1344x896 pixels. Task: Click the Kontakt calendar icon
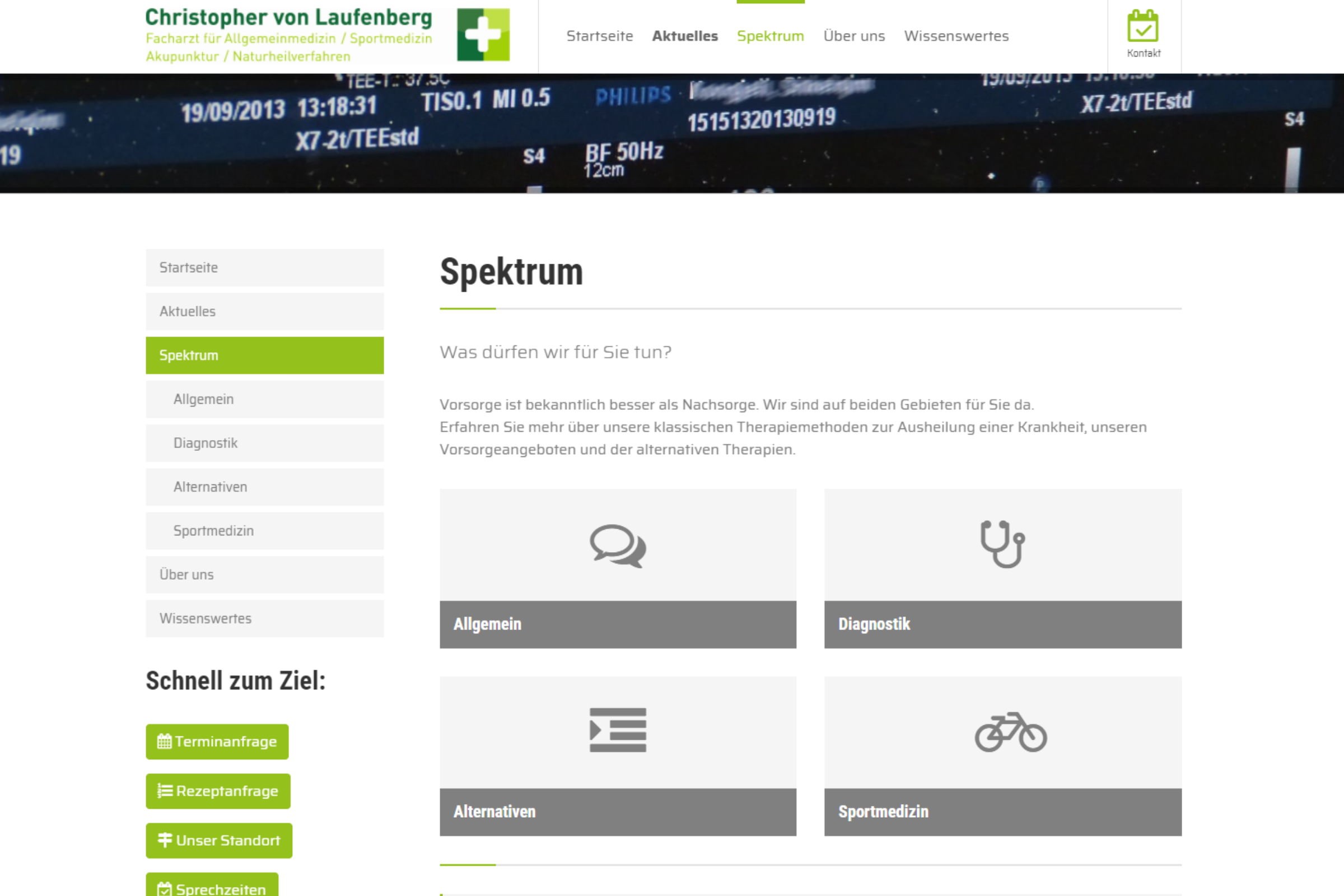coord(1143,26)
